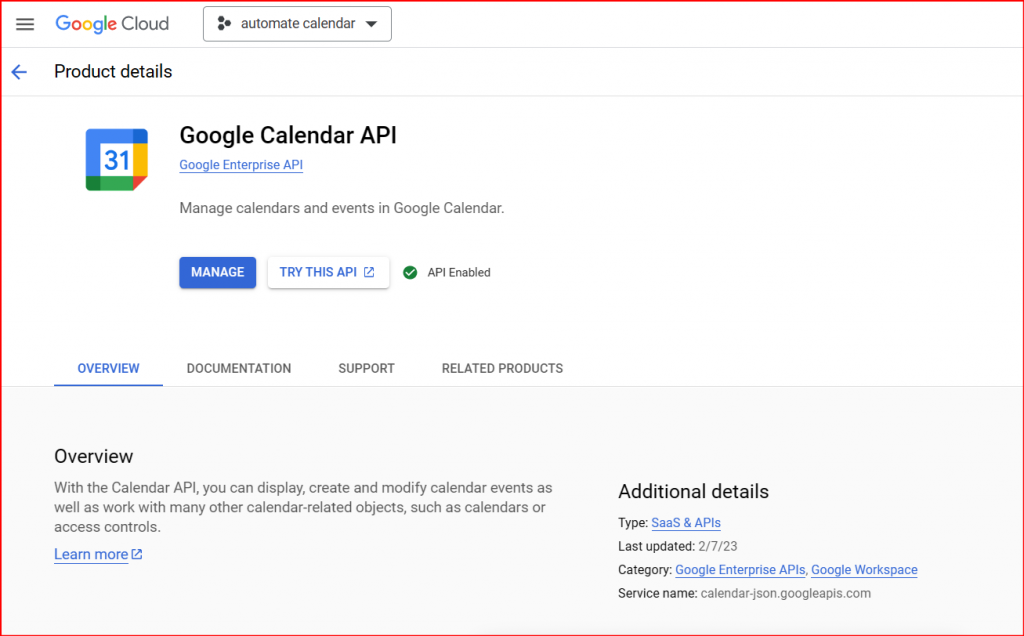Go back using the blue arrow

pos(19,72)
